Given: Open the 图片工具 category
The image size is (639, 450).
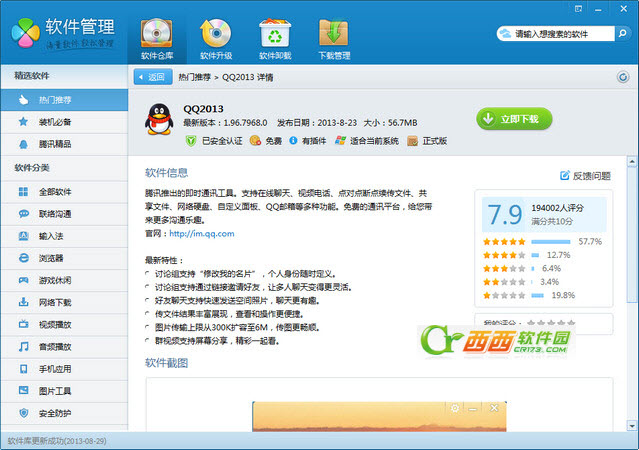Looking at the screenshot, I should point(64,391).
